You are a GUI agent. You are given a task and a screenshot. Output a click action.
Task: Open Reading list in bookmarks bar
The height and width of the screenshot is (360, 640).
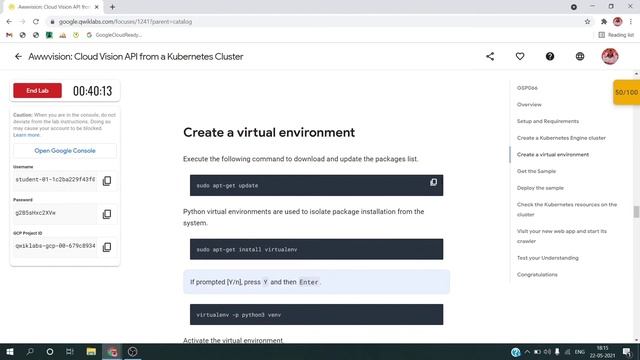coord(616,35)
